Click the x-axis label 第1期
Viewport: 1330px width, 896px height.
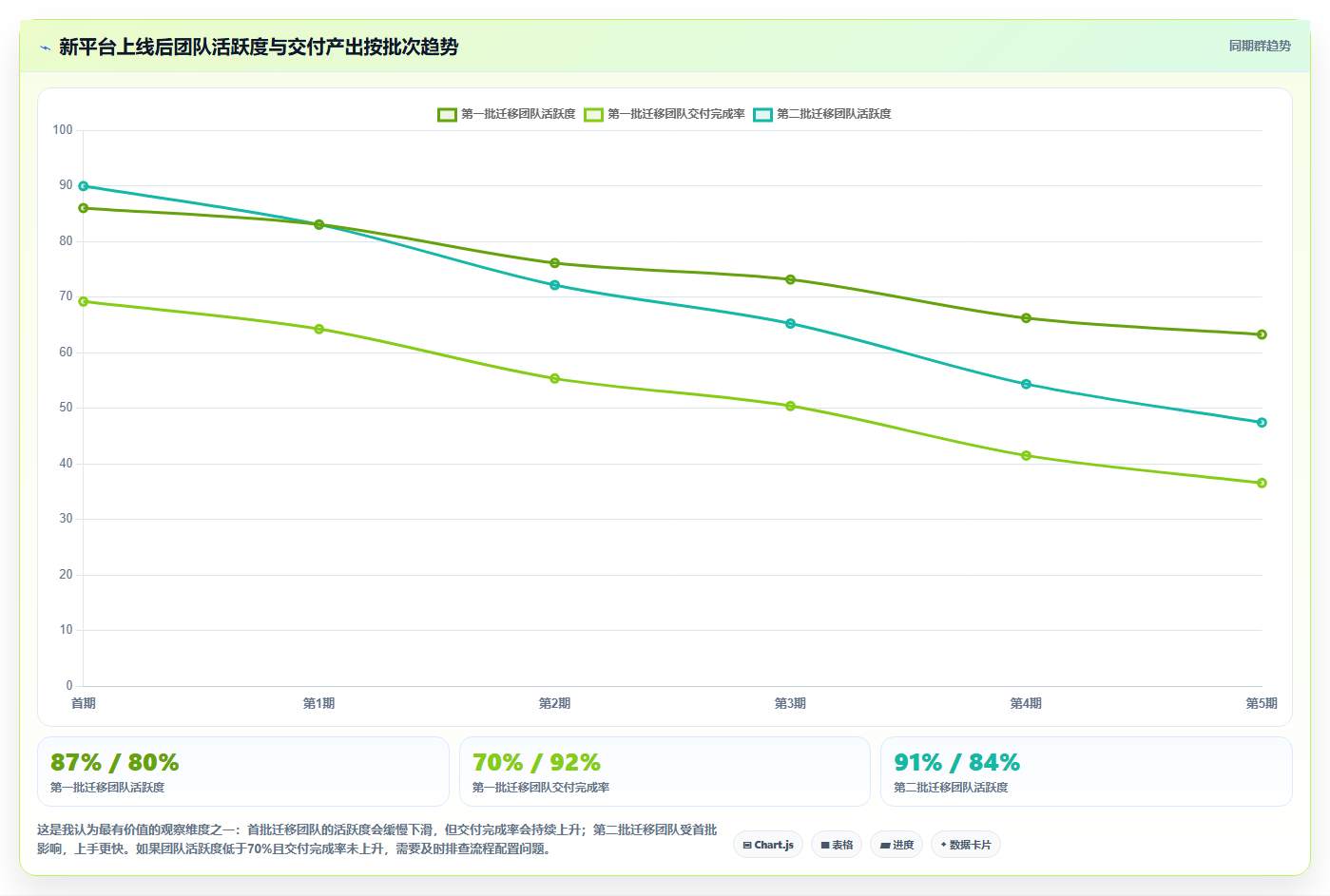tap(319, 703)
